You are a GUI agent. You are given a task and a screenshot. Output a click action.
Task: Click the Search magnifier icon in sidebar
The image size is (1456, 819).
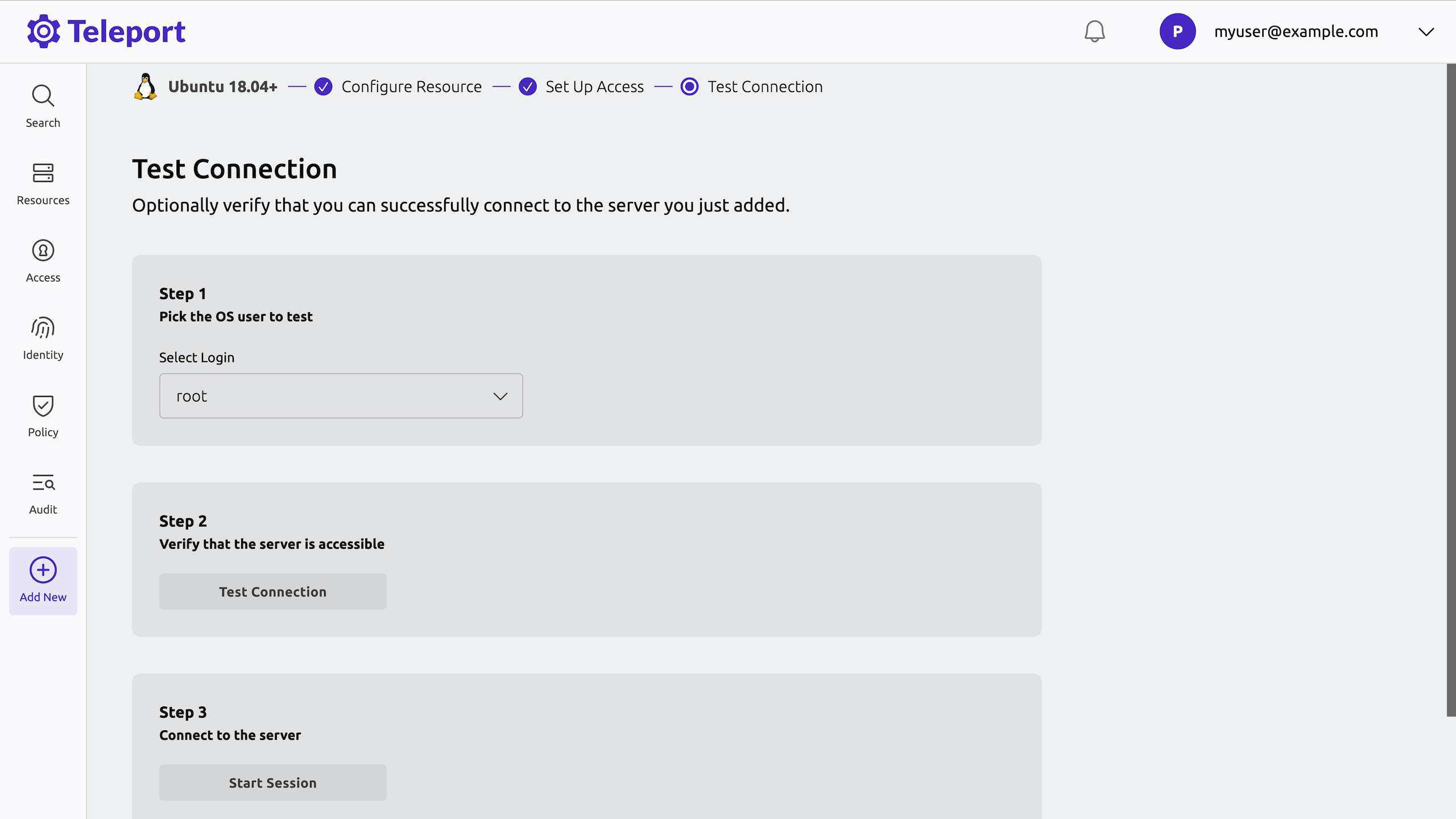(43, 96)
